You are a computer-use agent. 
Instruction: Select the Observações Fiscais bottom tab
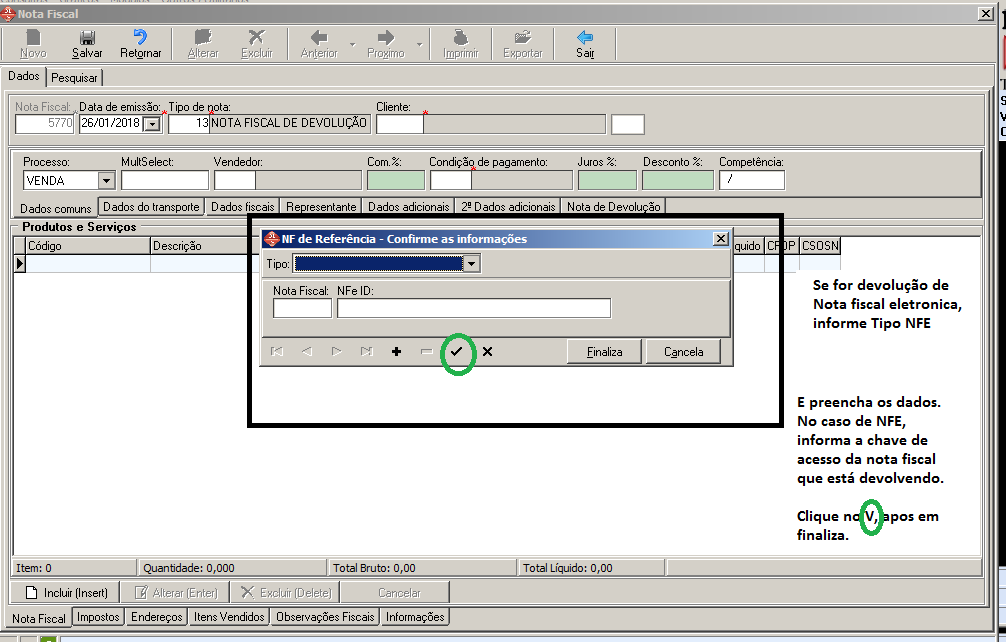[x=325, y=616]
